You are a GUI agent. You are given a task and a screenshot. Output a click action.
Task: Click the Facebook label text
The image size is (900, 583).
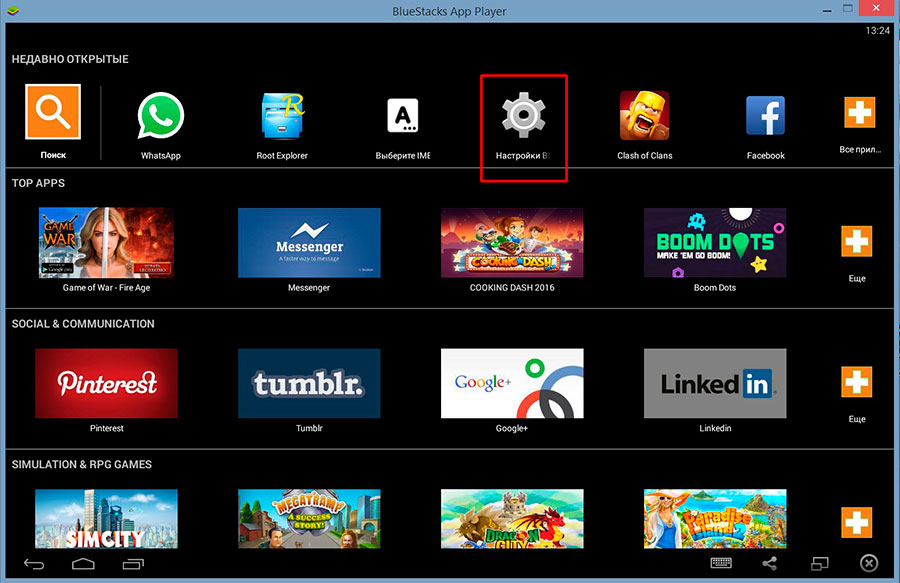click(x=766, y=156)
